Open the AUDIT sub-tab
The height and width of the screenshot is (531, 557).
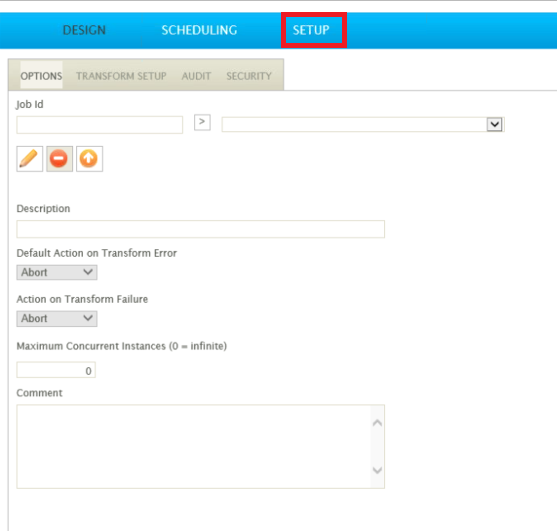click(196, 76)
